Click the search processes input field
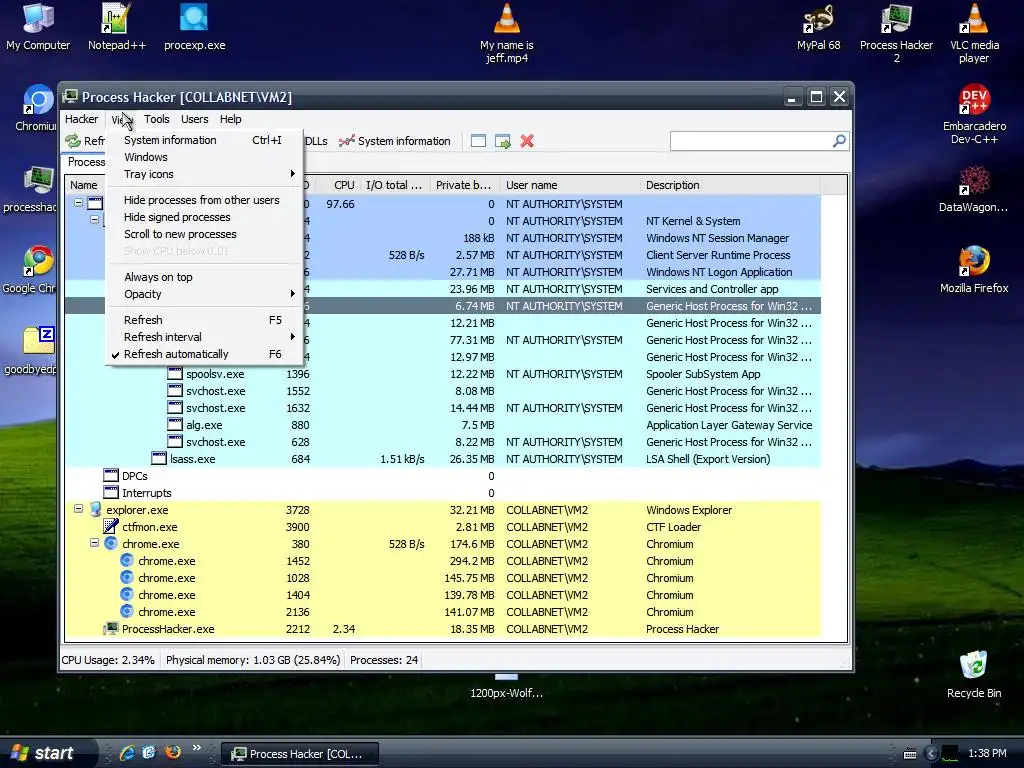Screen dimensions: 1024x768 (751, 140)
